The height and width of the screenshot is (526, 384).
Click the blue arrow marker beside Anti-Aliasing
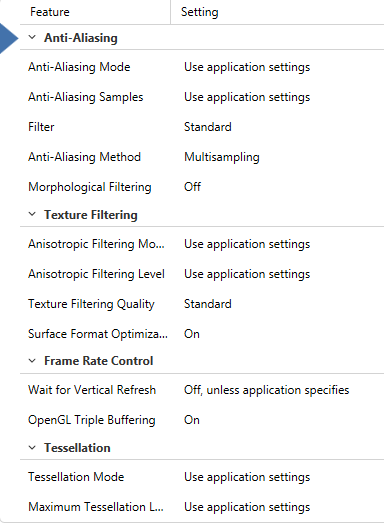[8, 38]
